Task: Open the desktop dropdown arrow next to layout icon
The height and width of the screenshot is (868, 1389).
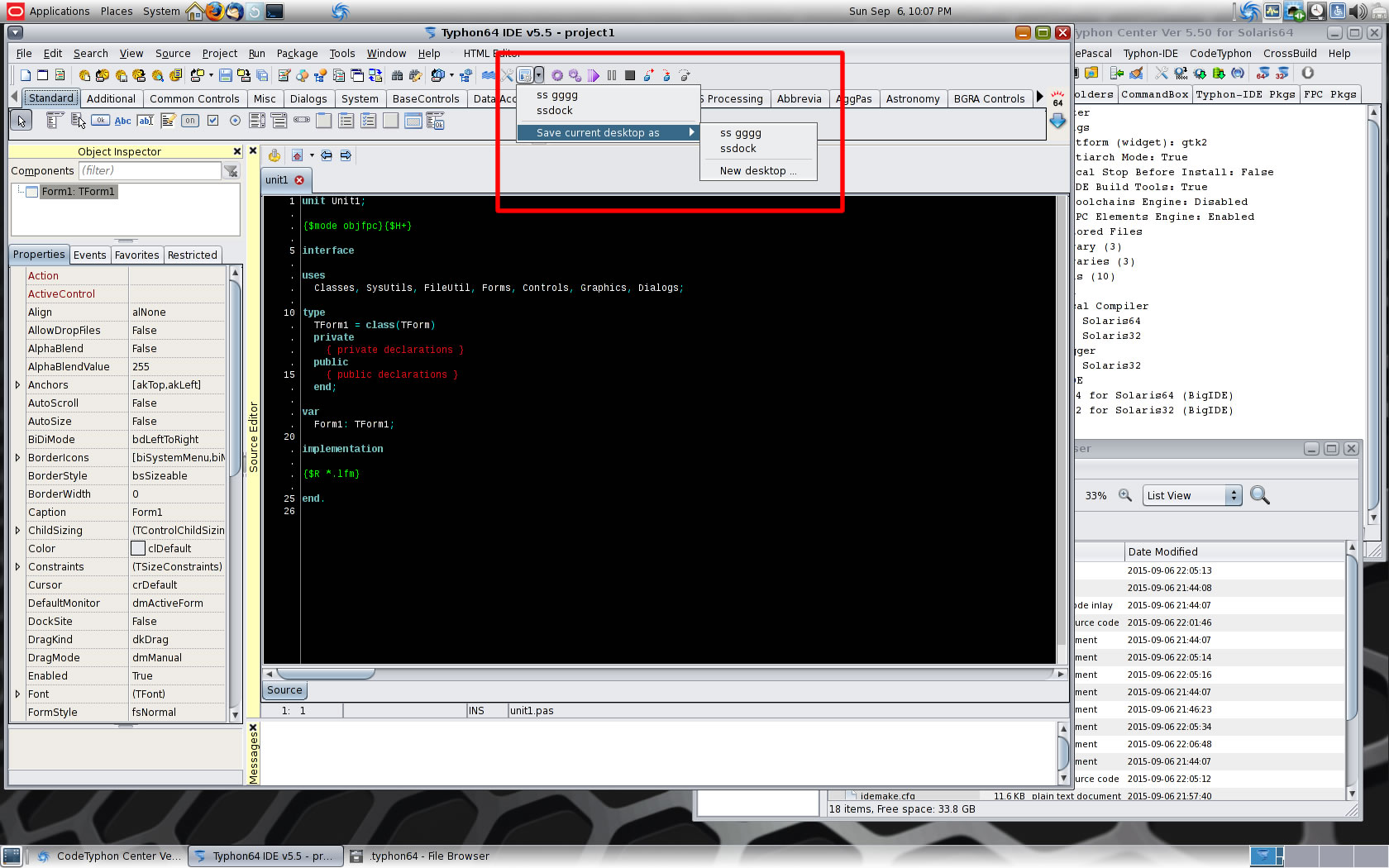Action: [538, 75]
